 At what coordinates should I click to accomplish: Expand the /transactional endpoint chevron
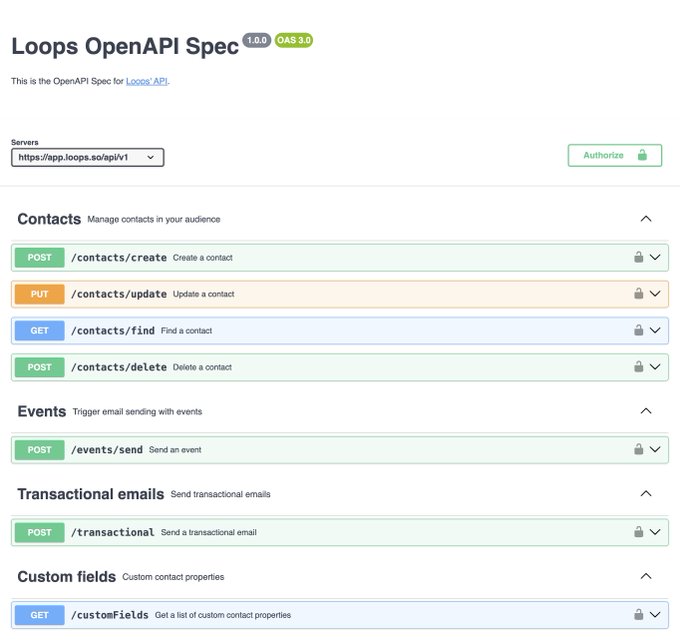pyautogui.click(x=655, y=532)
